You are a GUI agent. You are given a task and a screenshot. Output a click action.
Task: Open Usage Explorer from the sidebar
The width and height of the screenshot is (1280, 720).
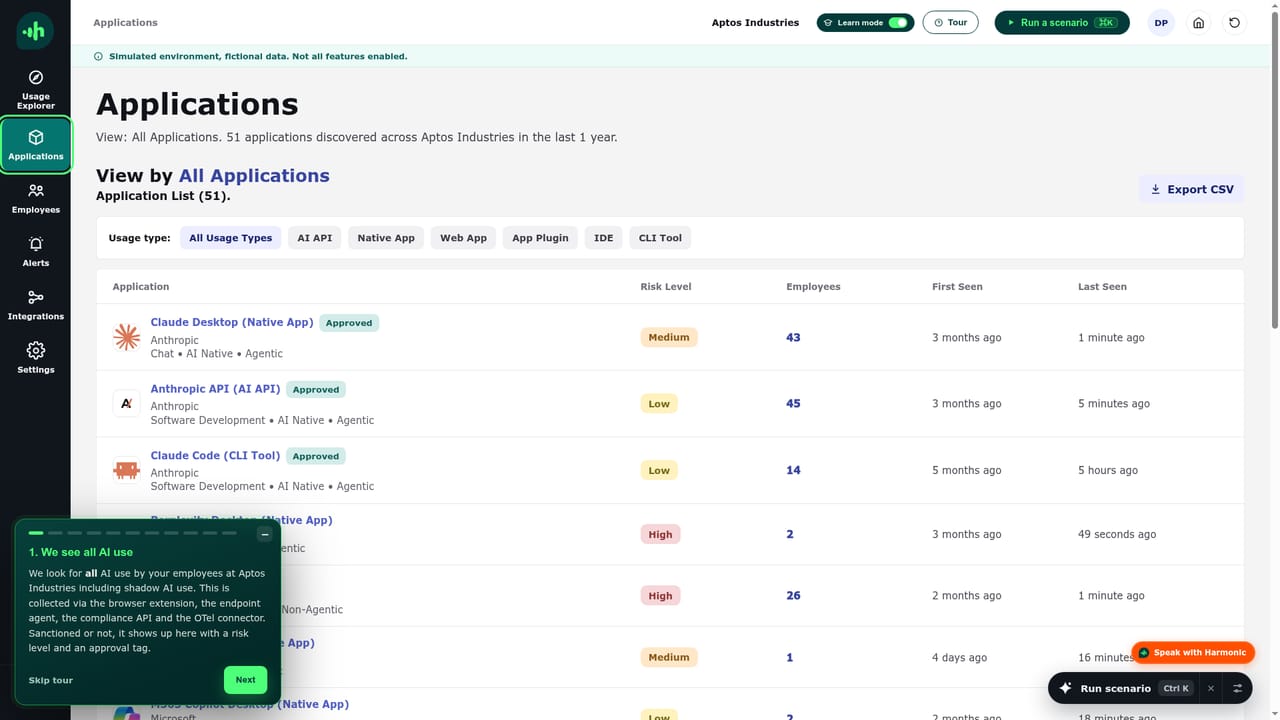pyautogui.click(x=36, y=90)
